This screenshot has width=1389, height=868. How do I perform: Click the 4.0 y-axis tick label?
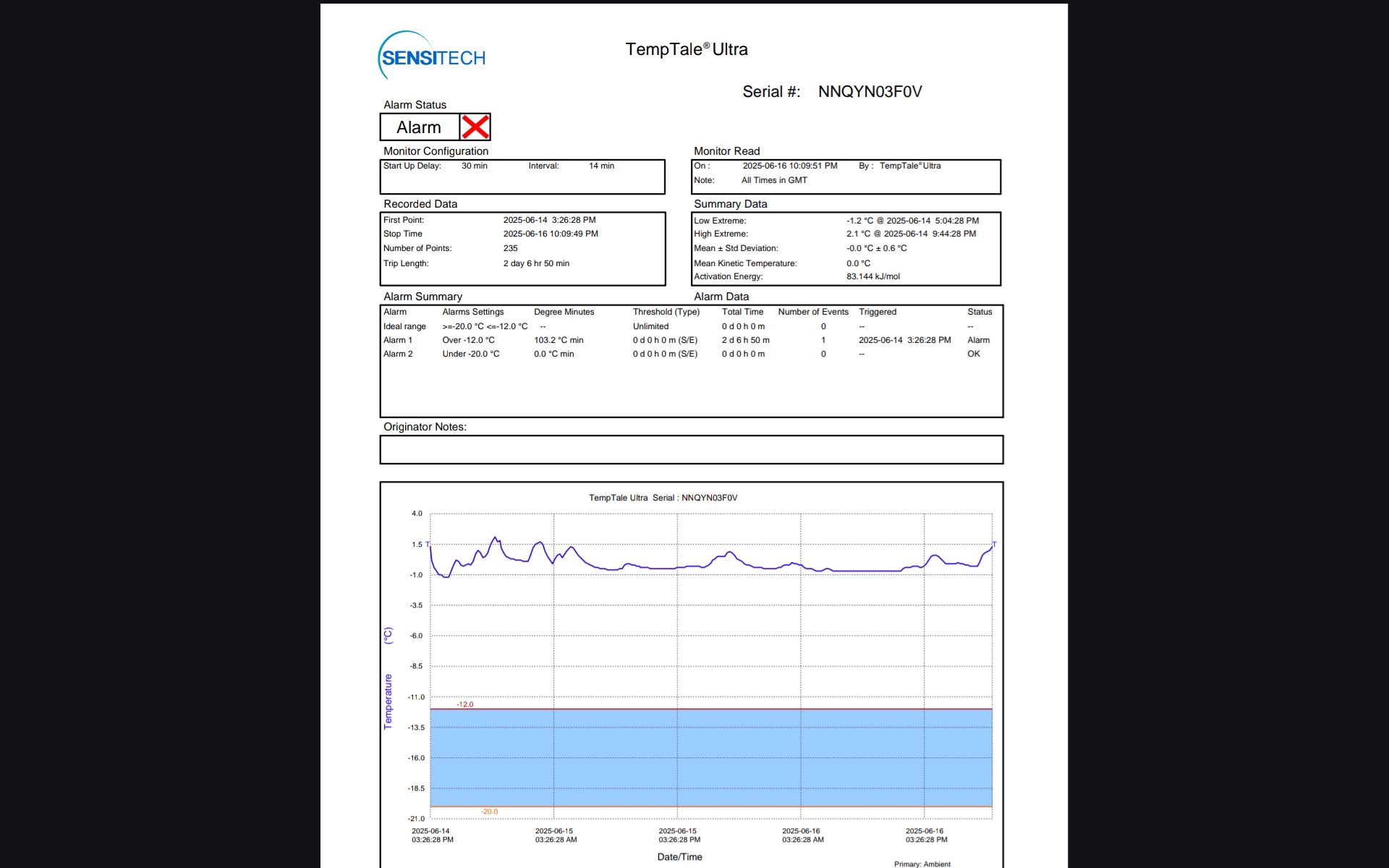tap(417, 514)
